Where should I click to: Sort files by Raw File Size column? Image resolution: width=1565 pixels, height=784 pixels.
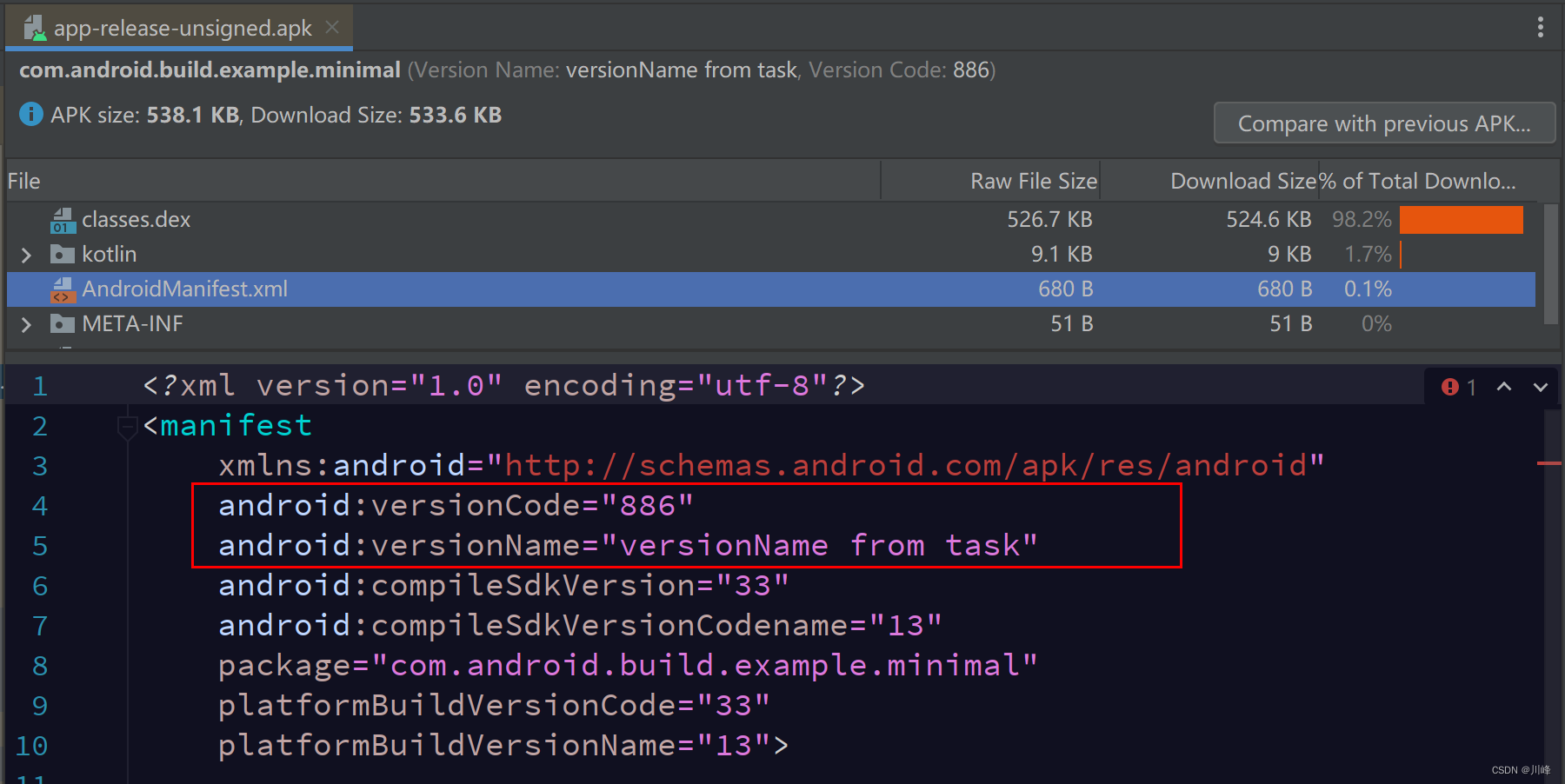[1033, 180]
